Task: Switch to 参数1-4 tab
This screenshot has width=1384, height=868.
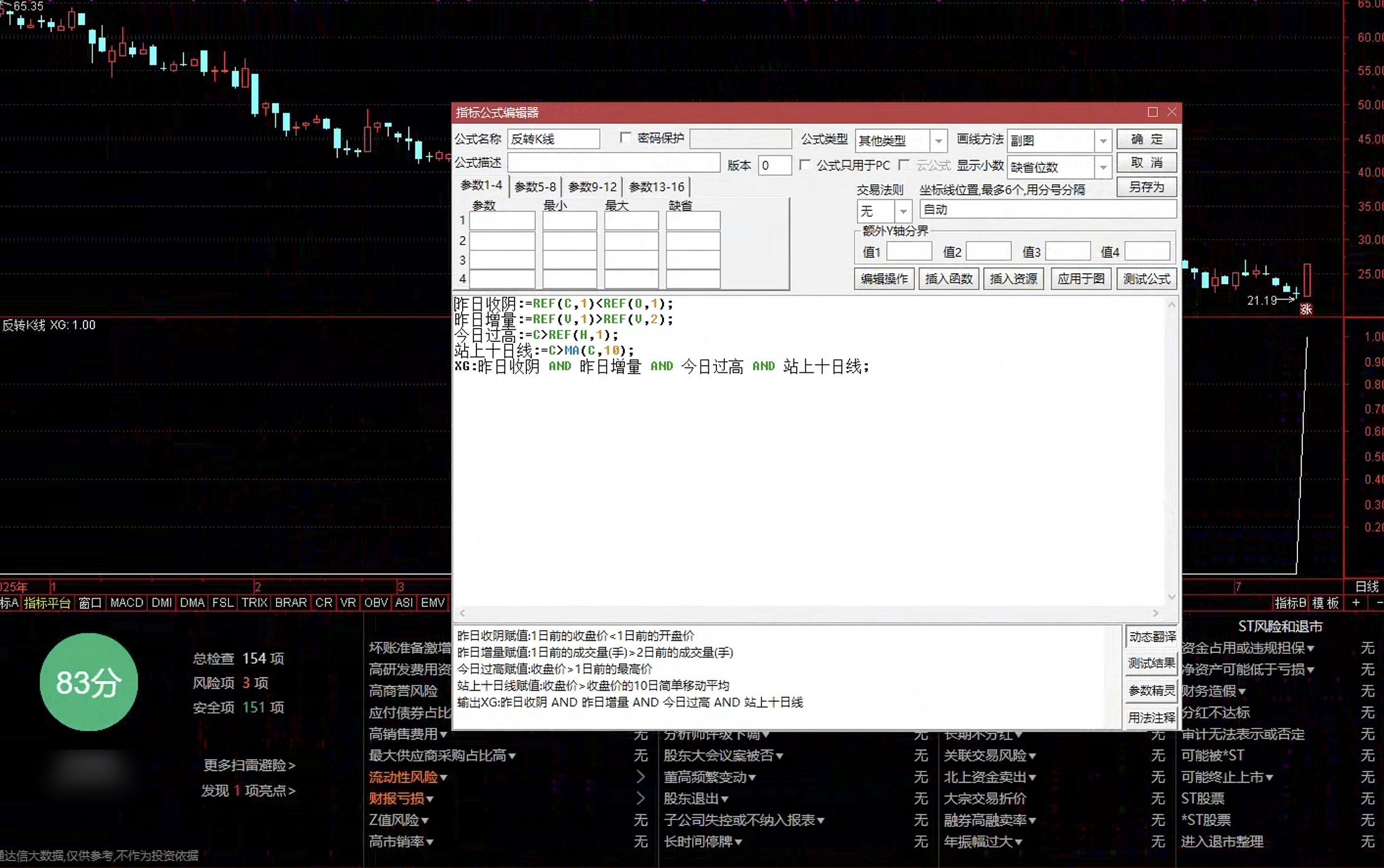Action: point(481,186)
